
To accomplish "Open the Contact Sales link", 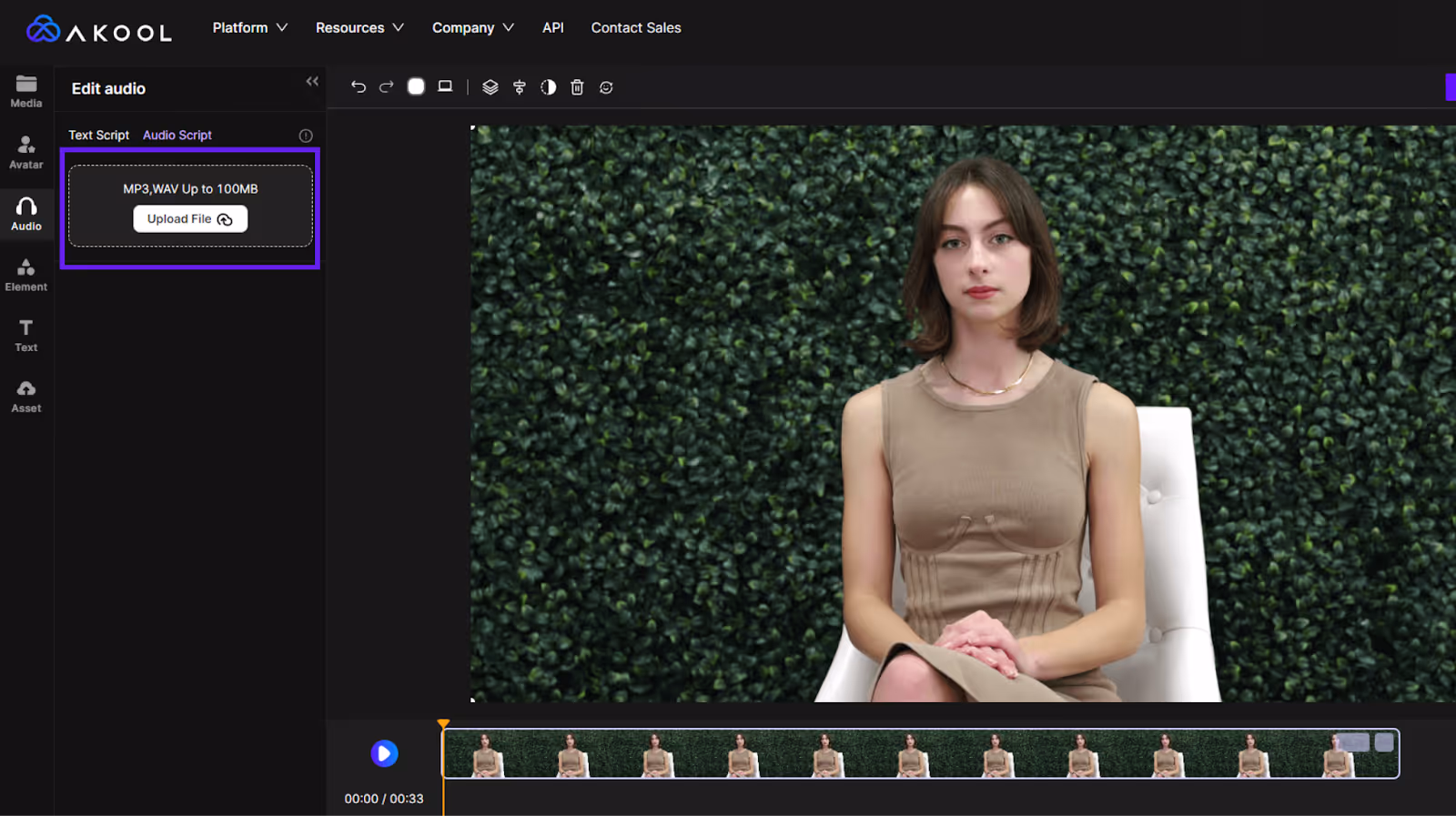I will (x=636, y=27).
